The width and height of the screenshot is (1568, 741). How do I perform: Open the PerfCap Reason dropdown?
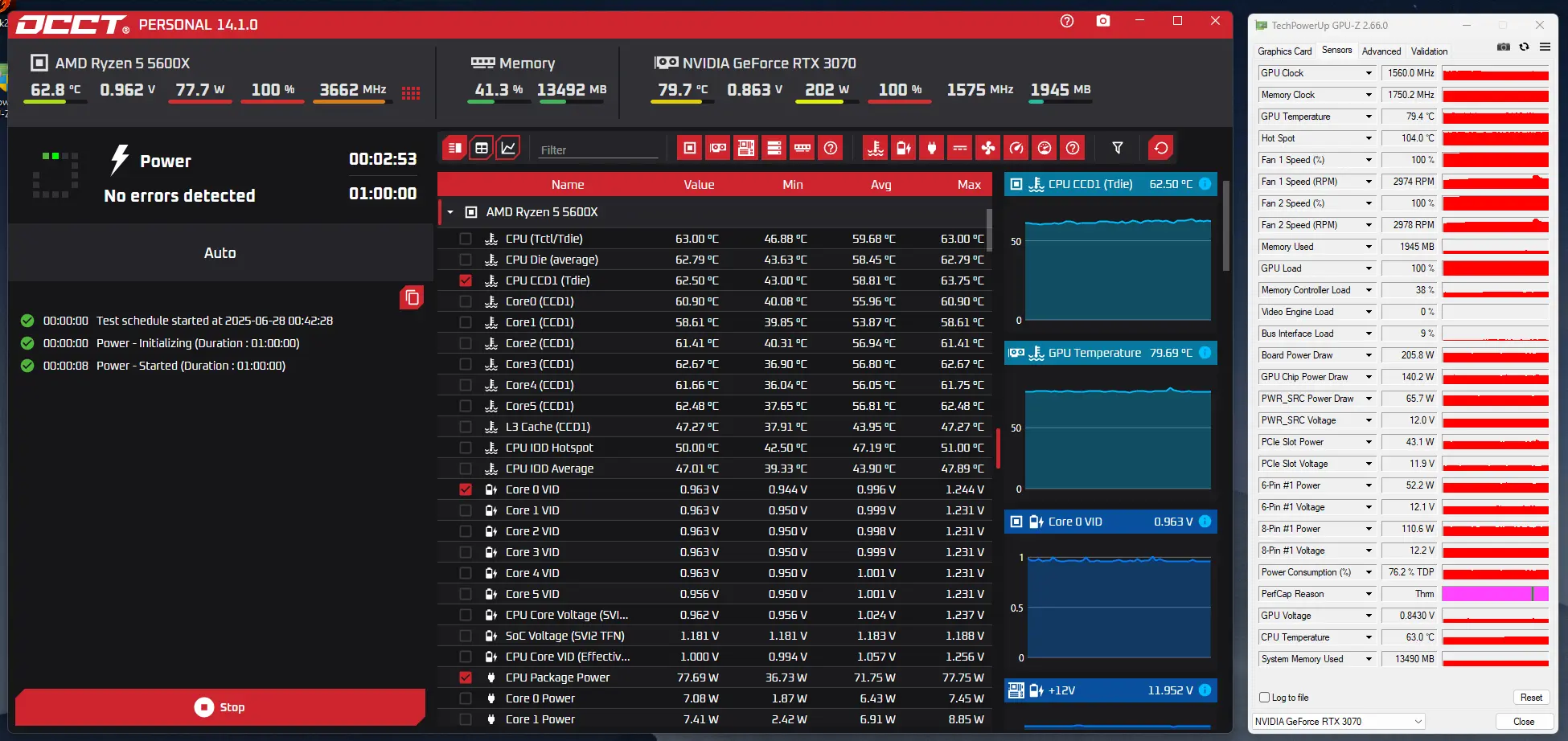1369,594
